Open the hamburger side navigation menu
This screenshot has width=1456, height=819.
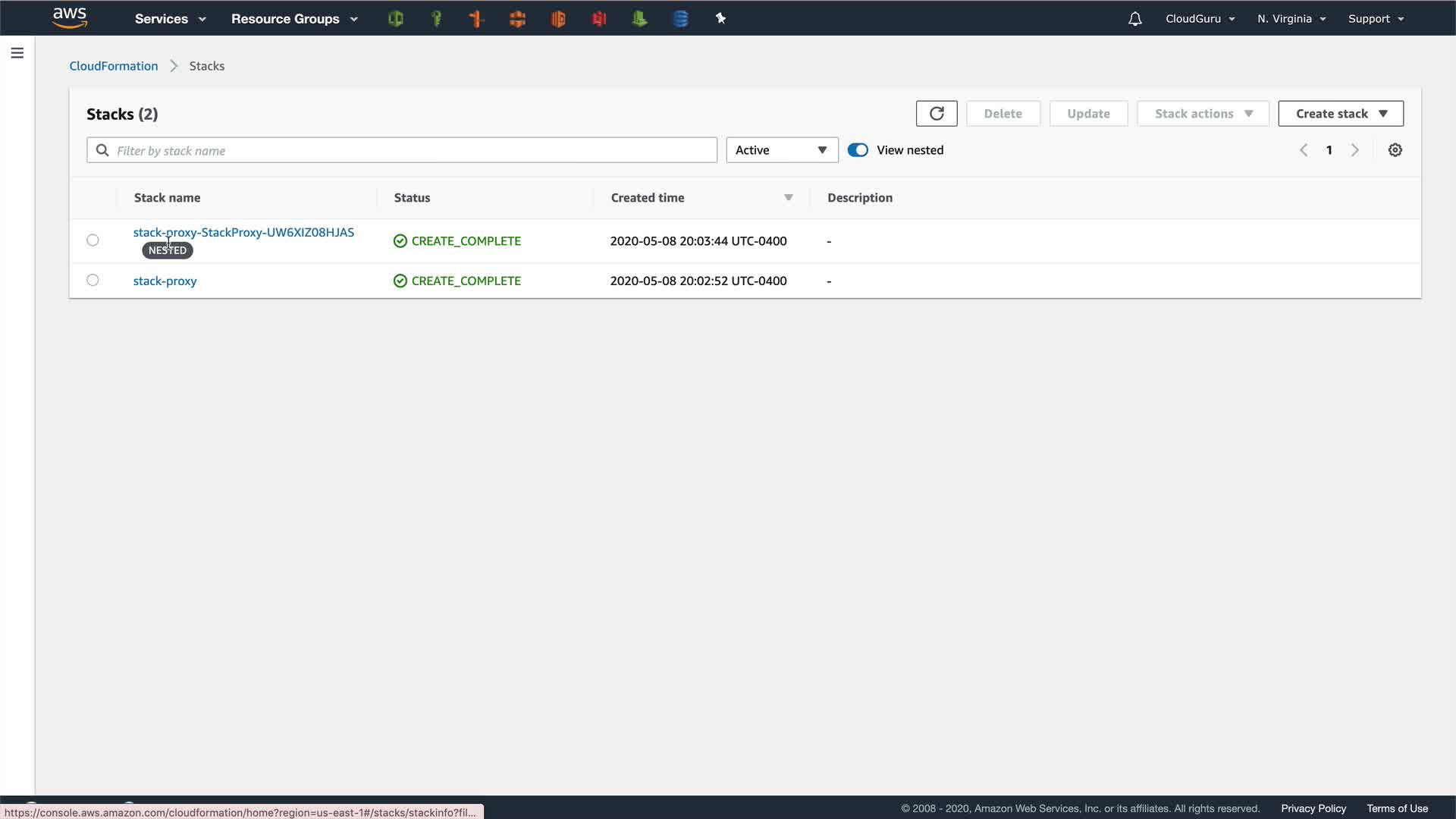click(x=17, y=53)
